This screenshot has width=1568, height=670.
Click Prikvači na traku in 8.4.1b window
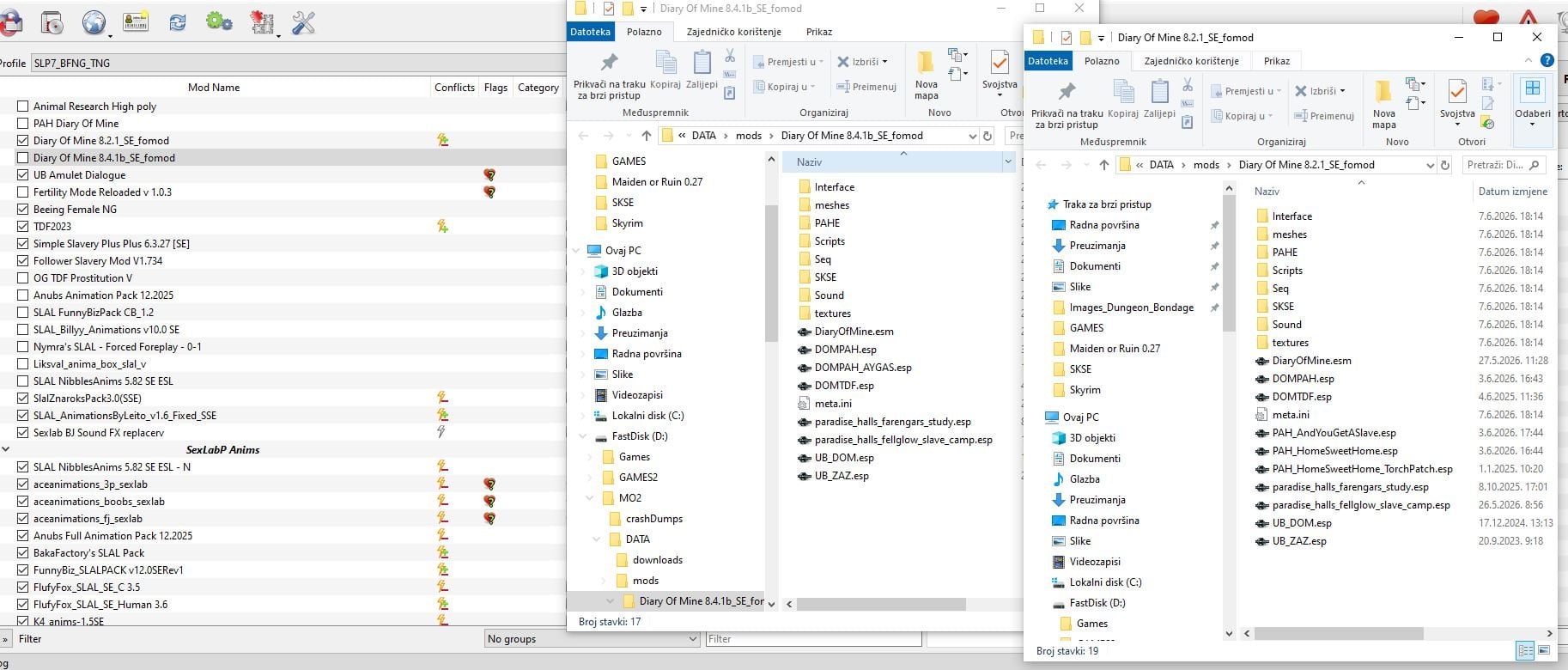[609, 75]
